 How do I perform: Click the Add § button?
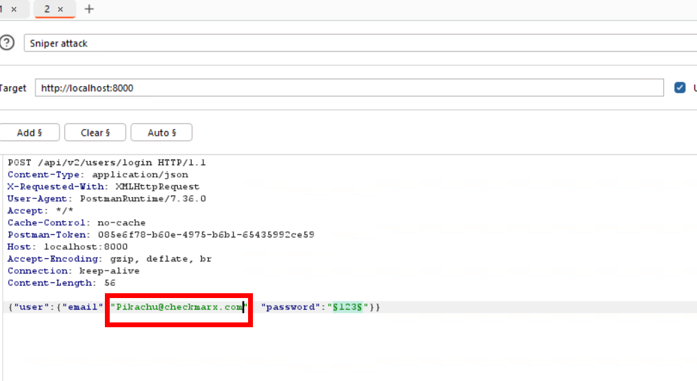point(29,132)
